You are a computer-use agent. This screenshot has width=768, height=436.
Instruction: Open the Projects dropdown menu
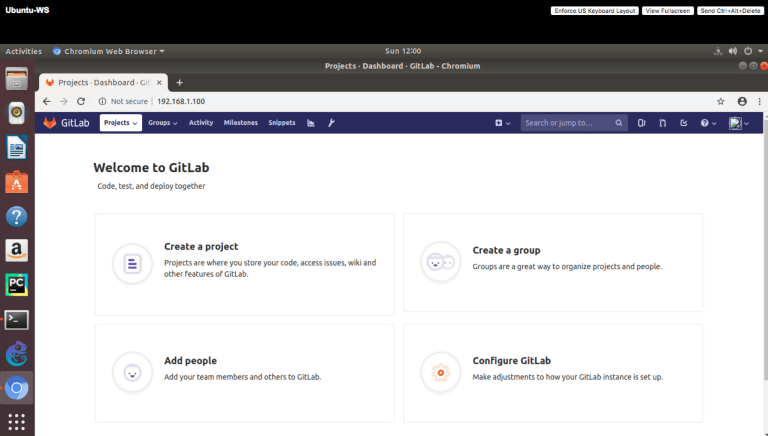[120, 122]
